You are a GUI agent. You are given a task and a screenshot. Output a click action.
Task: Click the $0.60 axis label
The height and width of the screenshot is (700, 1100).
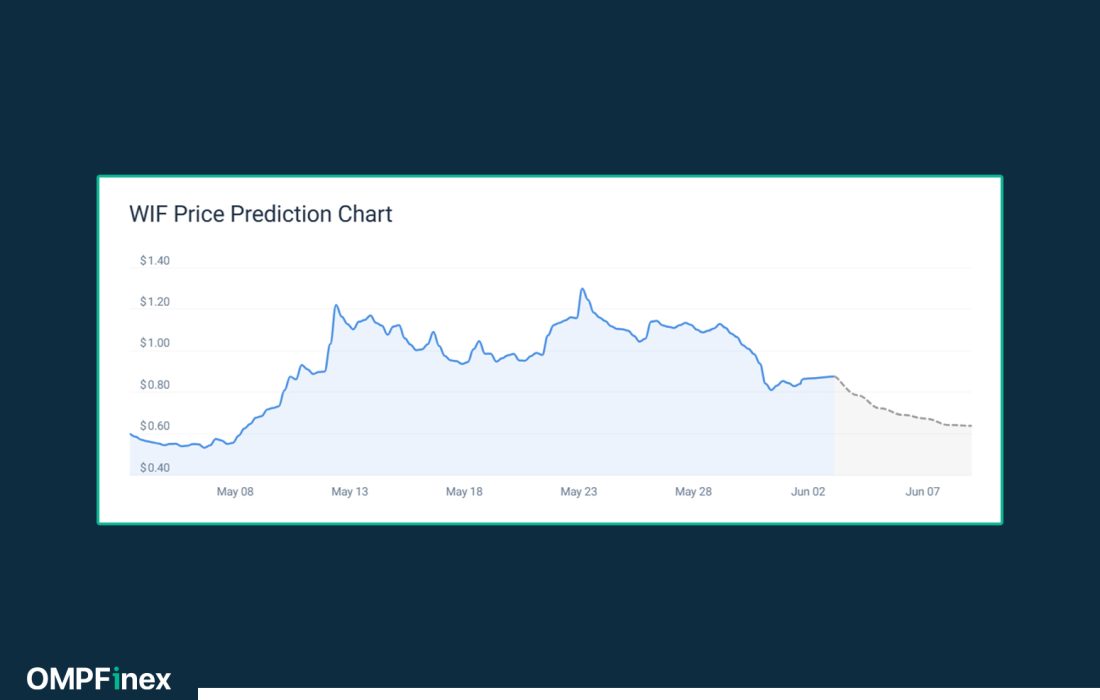(155, 426)
